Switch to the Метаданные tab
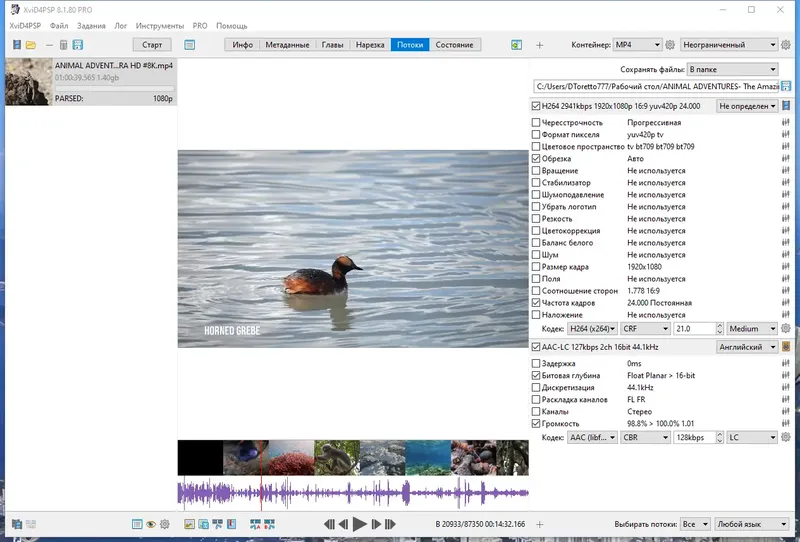This screenshot has width=800, height=542. tap(286, 45)
